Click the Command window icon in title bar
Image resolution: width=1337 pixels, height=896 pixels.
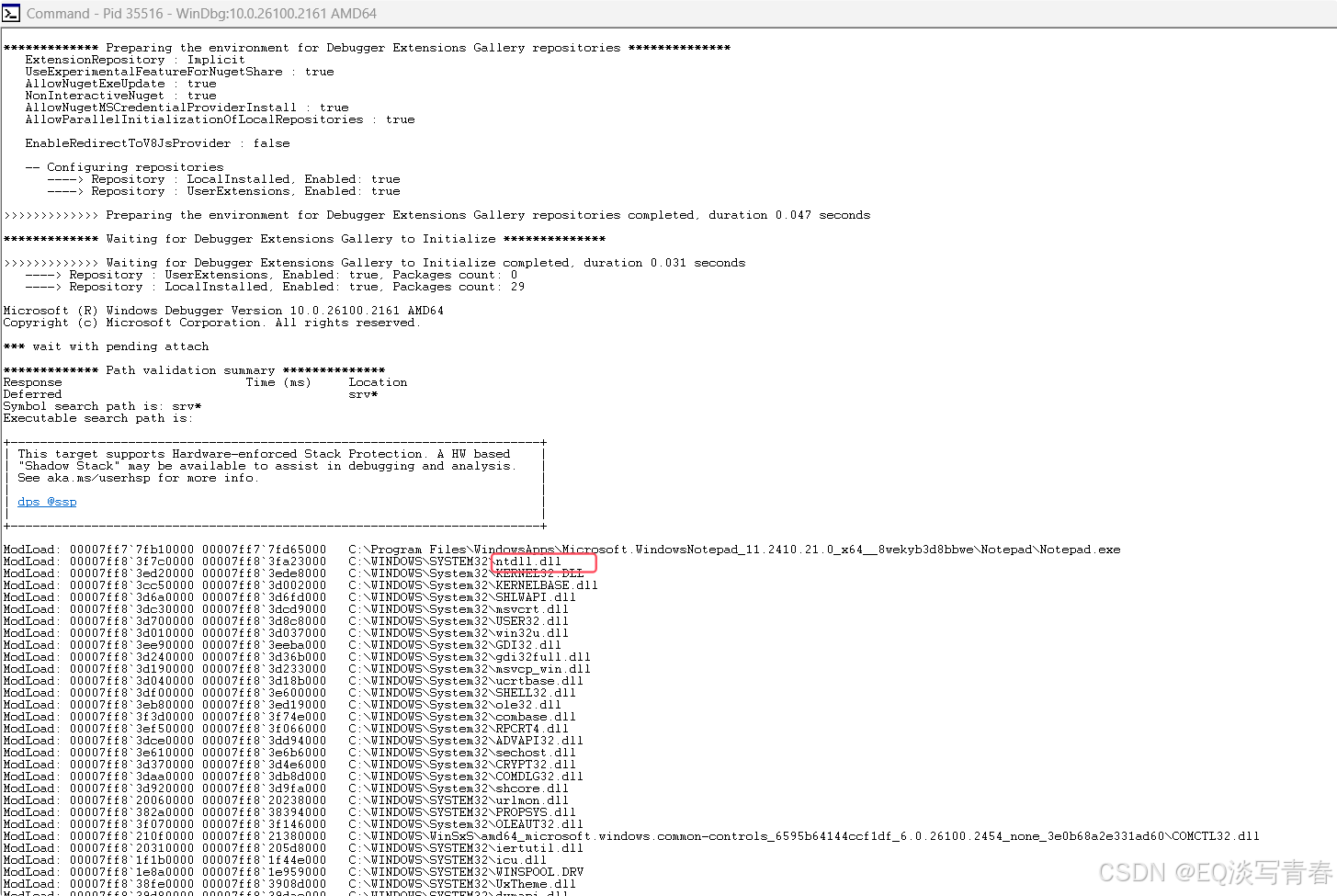(11, 13)
